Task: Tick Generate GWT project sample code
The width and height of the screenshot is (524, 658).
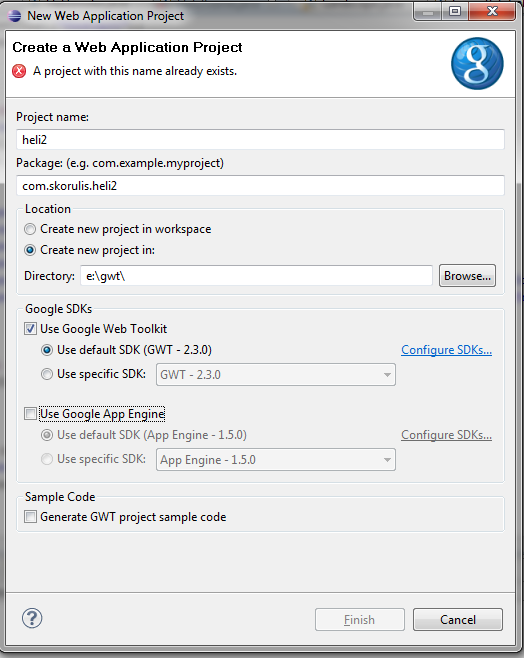Action: [30, 517]
